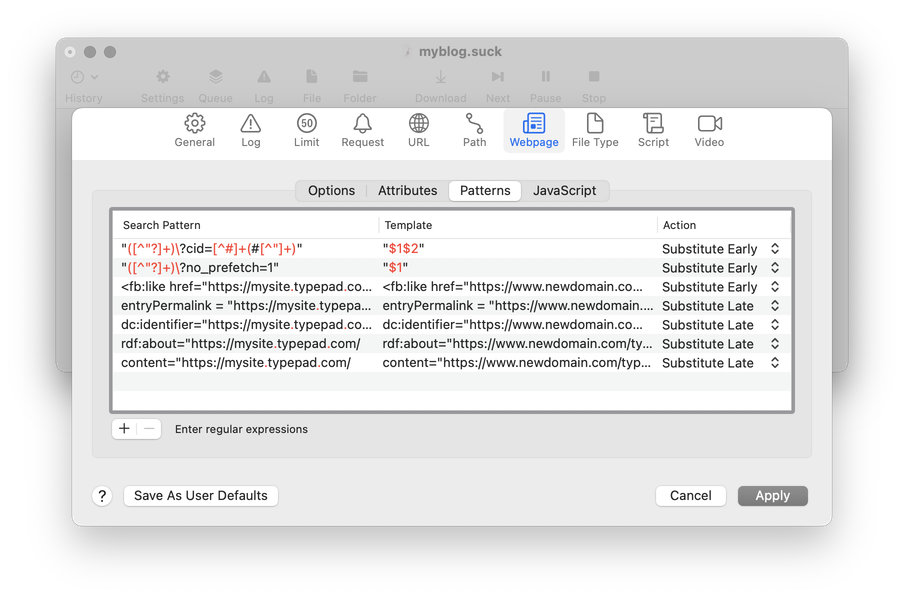The width and height of the screenshot is (904, 600).
Task: Open the URL globe icon pane
Action: coord(419,130)
